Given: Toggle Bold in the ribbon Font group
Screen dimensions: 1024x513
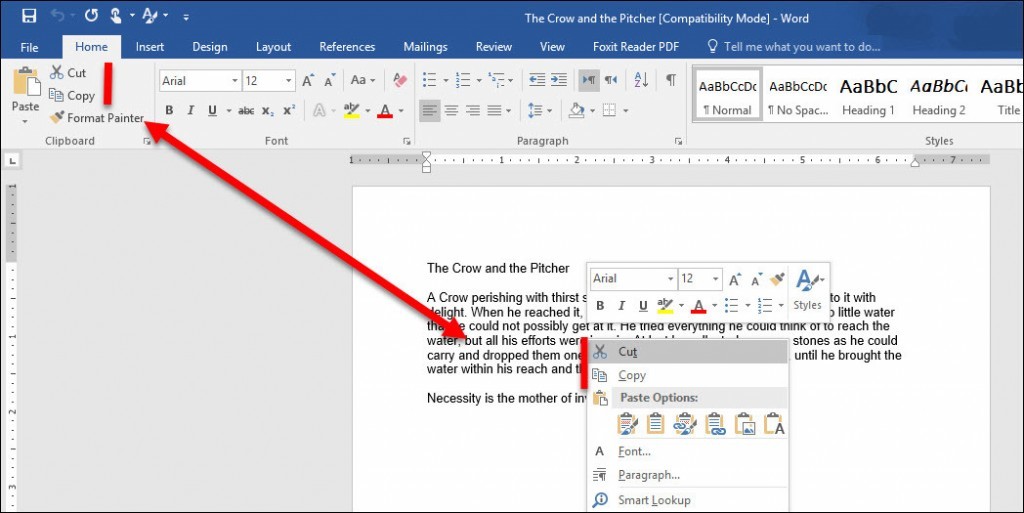Looking at the screenshot, I should [x=169, y=110].
